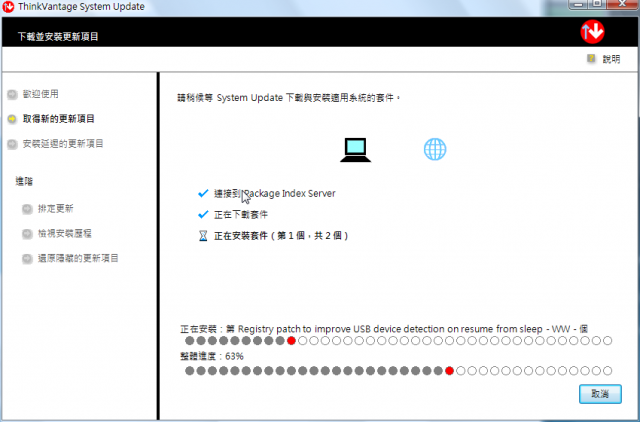Click the checkmark beside Package Index Server
The image size is (640, 422).
[203, 193]
